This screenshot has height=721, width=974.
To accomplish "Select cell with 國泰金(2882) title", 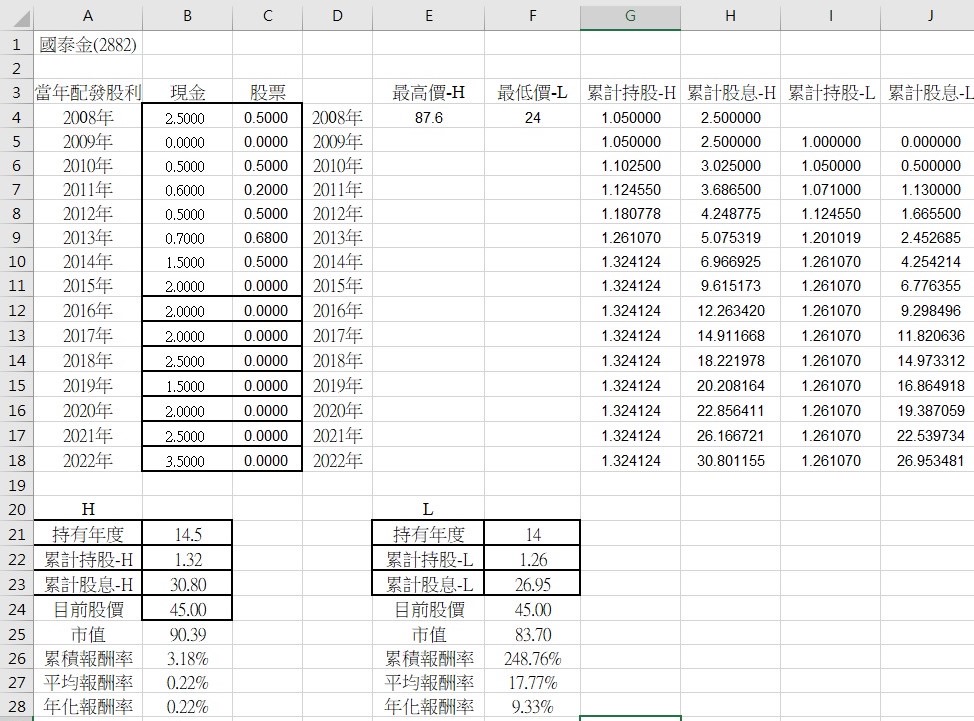I will [88, 45].
